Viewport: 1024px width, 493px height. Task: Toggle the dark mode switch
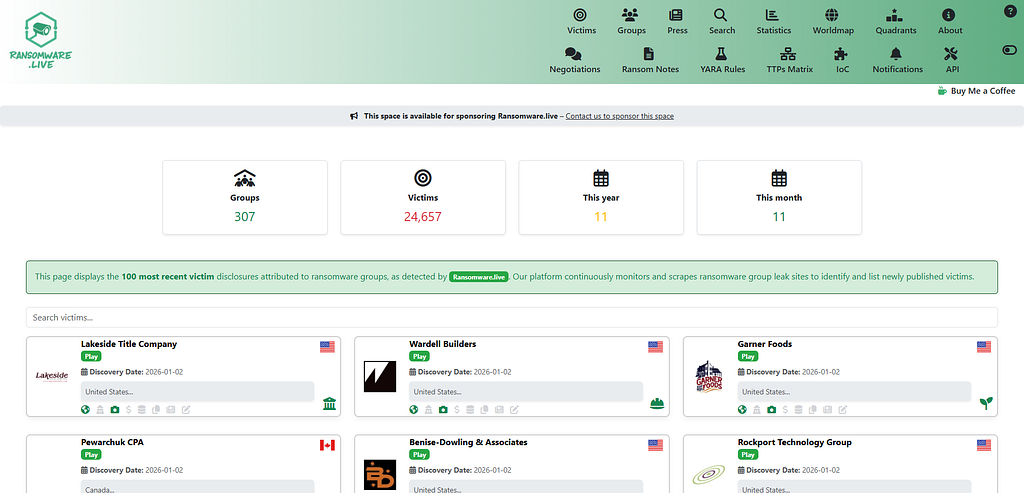(x=1009, y=50)
